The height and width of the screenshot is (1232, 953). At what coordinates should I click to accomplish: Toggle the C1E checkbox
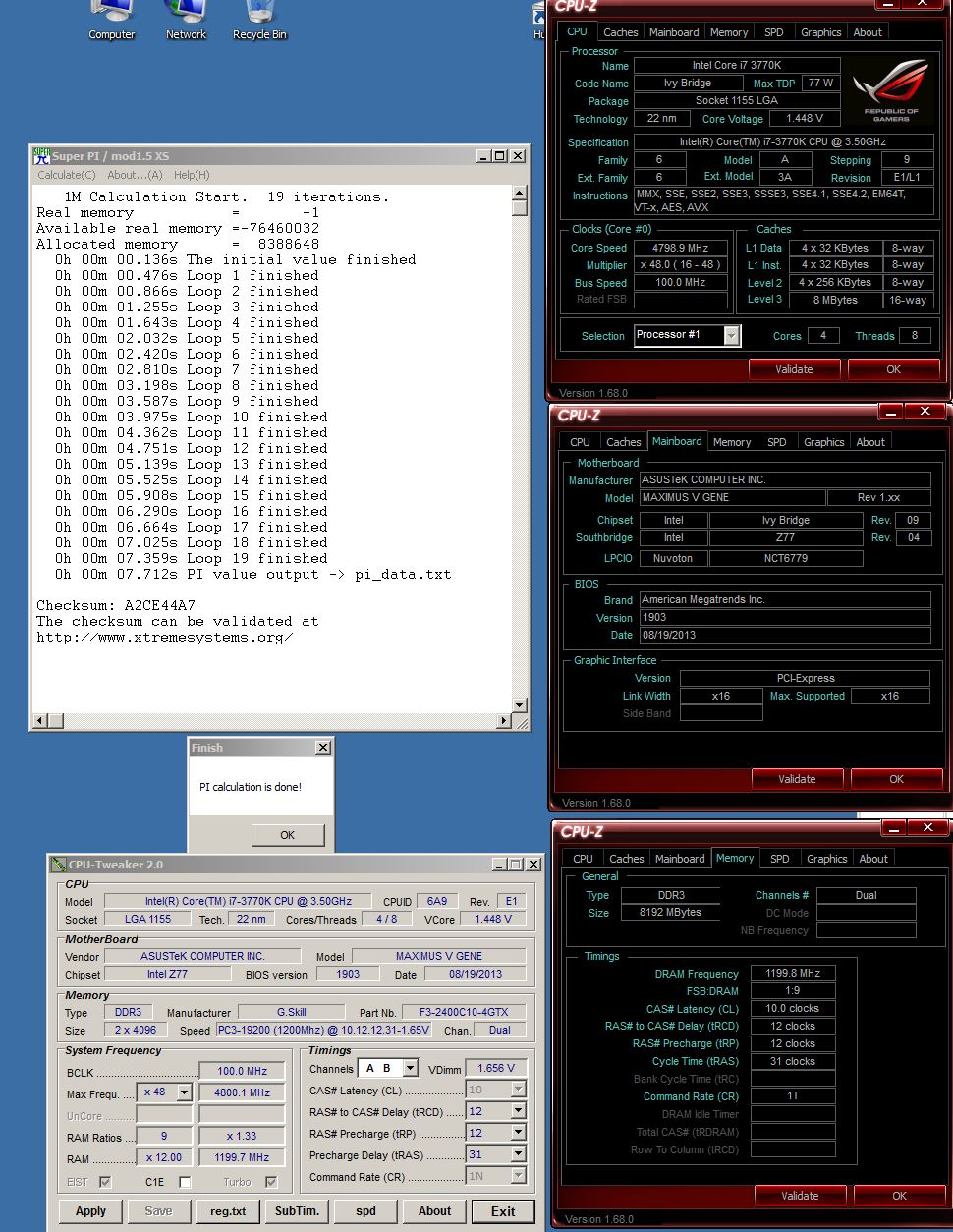click(184, 1182)
